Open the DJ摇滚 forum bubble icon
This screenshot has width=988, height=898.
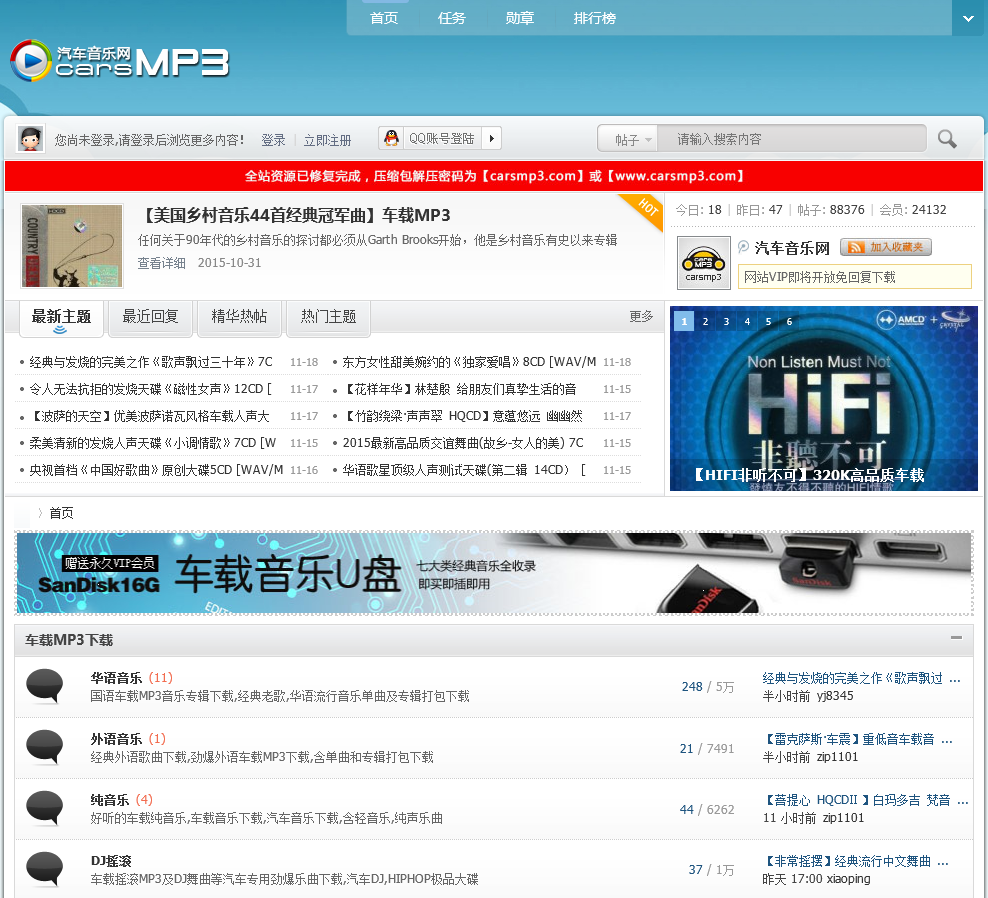(x=44, y=869)
